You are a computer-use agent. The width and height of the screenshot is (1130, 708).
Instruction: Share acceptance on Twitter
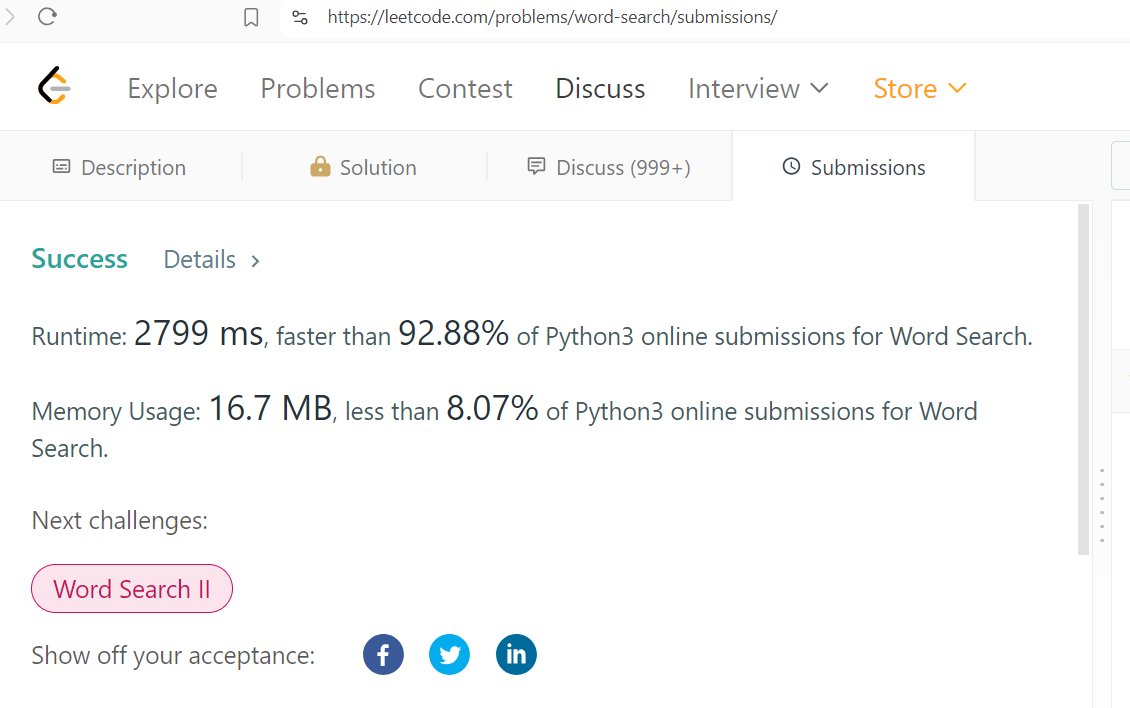pos(450,655)
